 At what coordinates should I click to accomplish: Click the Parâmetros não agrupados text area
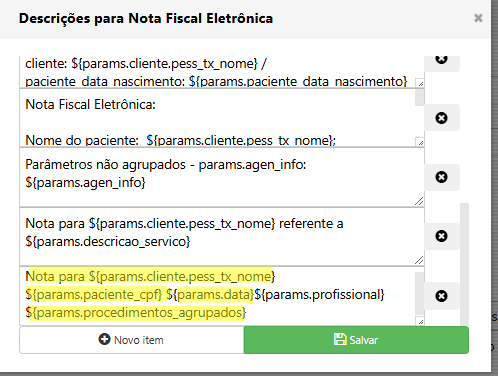coord(222,177)
